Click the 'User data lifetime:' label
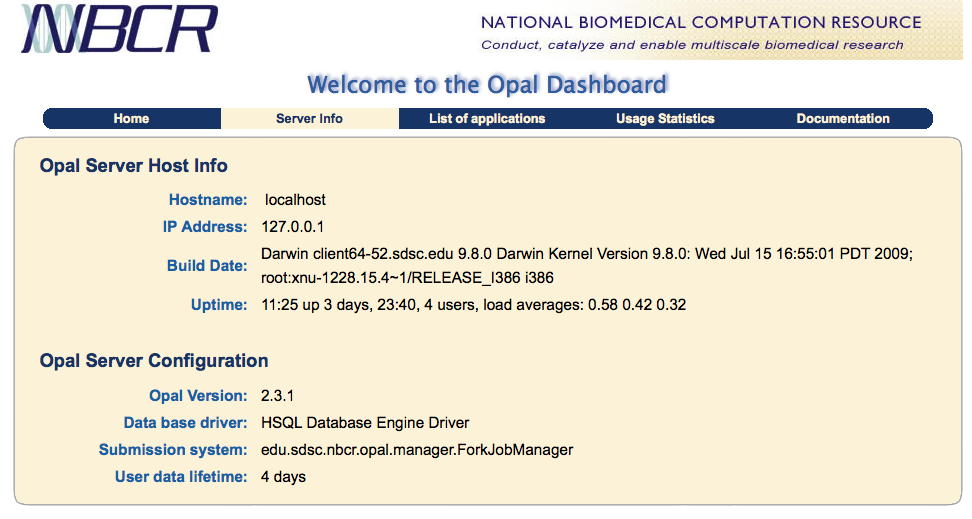This screenshot has width=972, height=519. point(181,477)
